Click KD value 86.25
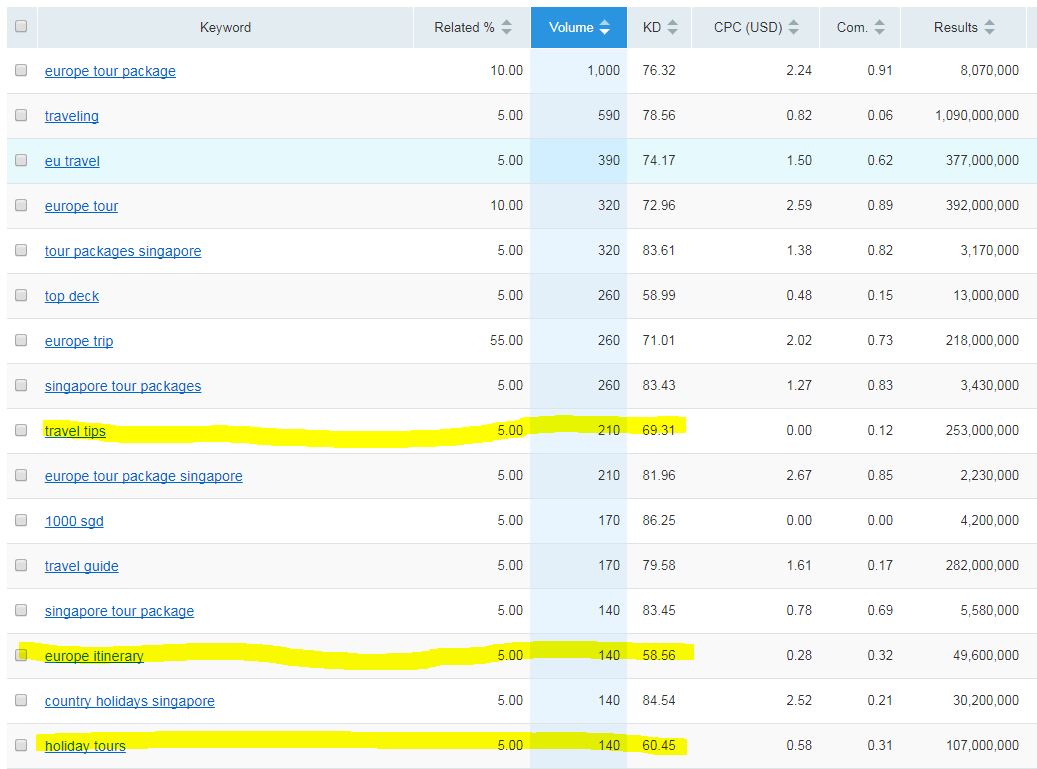 pyautogui.click(x=659, y=520)
